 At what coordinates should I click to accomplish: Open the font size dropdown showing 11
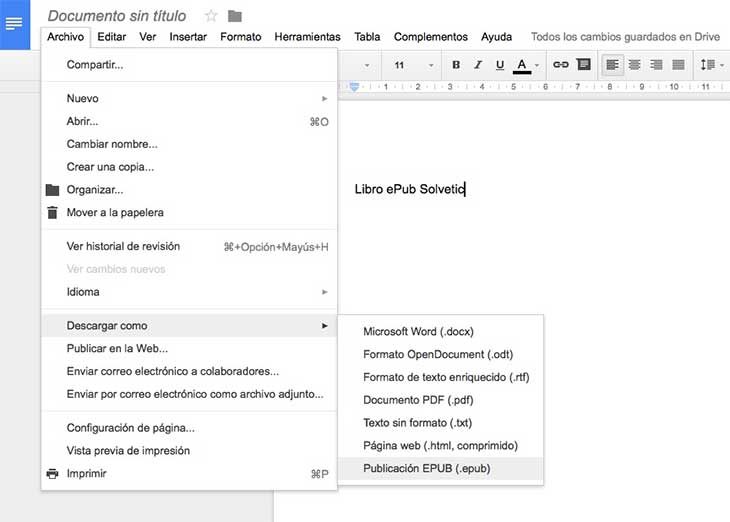pos(414,65)
